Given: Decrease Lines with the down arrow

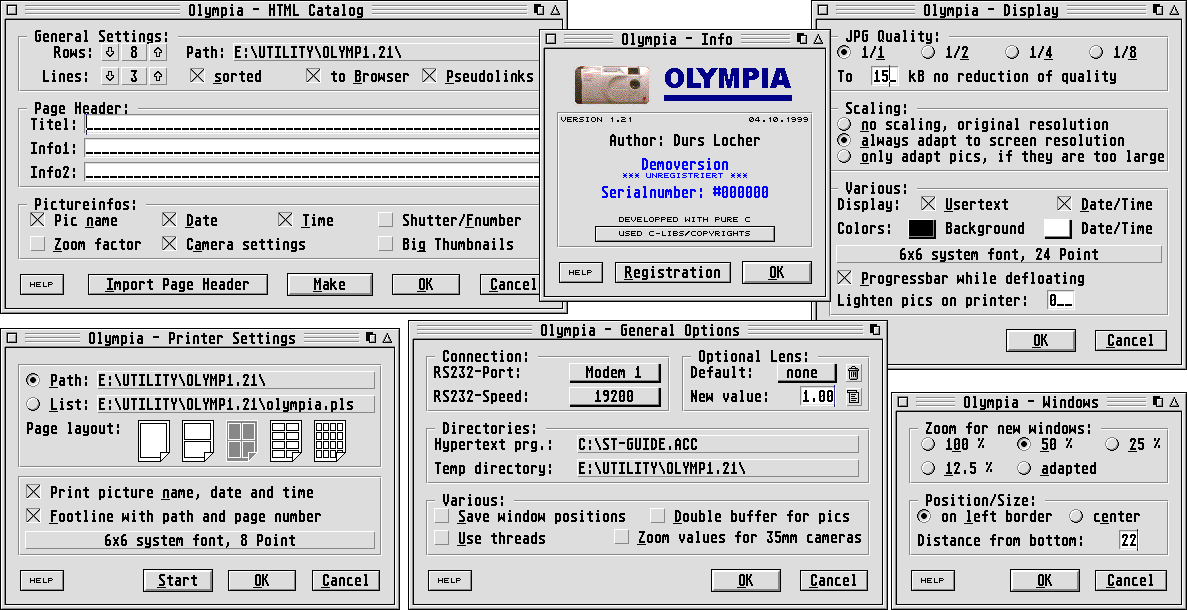Looking at the screenshot, I should tap(110, 76).
